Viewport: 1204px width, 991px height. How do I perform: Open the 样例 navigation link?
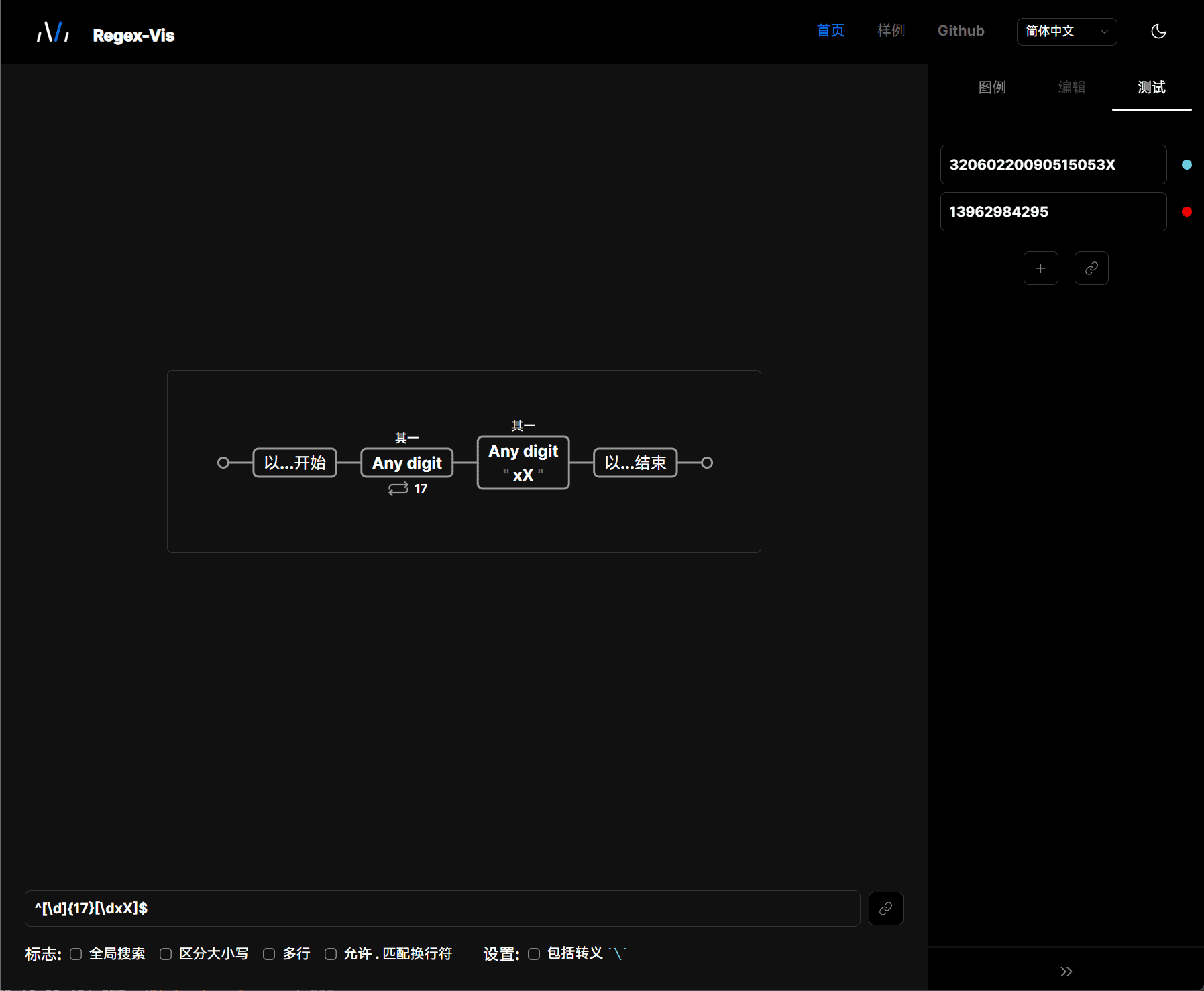pyautogui.click(x=891, y=31)
